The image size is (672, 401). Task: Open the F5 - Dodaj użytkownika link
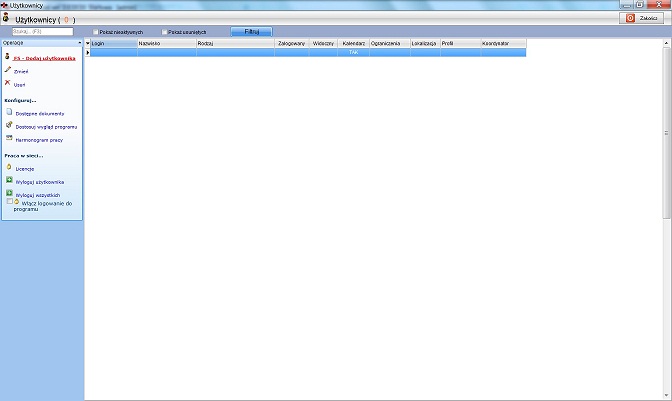44,58
